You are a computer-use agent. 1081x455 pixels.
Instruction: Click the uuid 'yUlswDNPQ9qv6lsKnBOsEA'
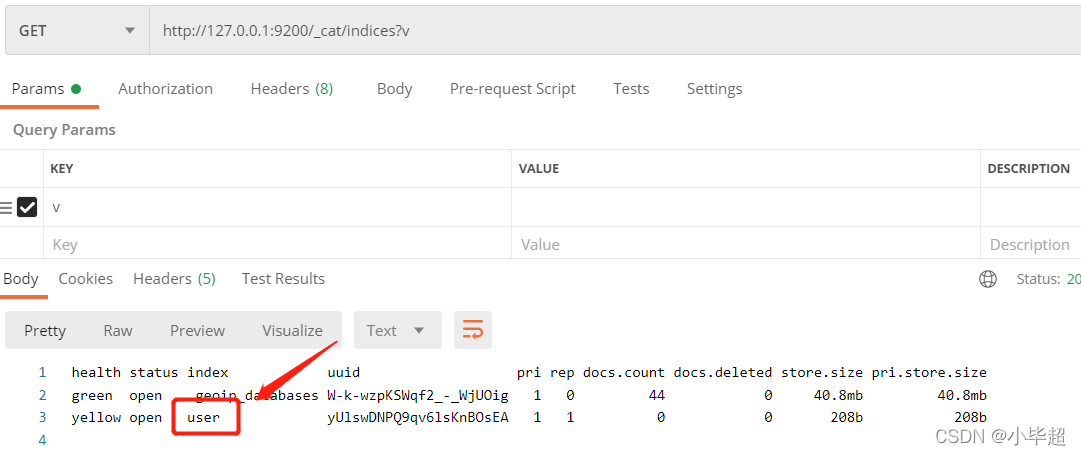click(418, 417)
